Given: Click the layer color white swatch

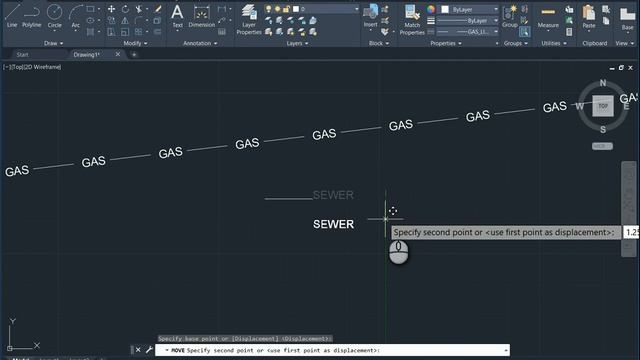Looking at the screenshot, I should click(x=296, y=9).
